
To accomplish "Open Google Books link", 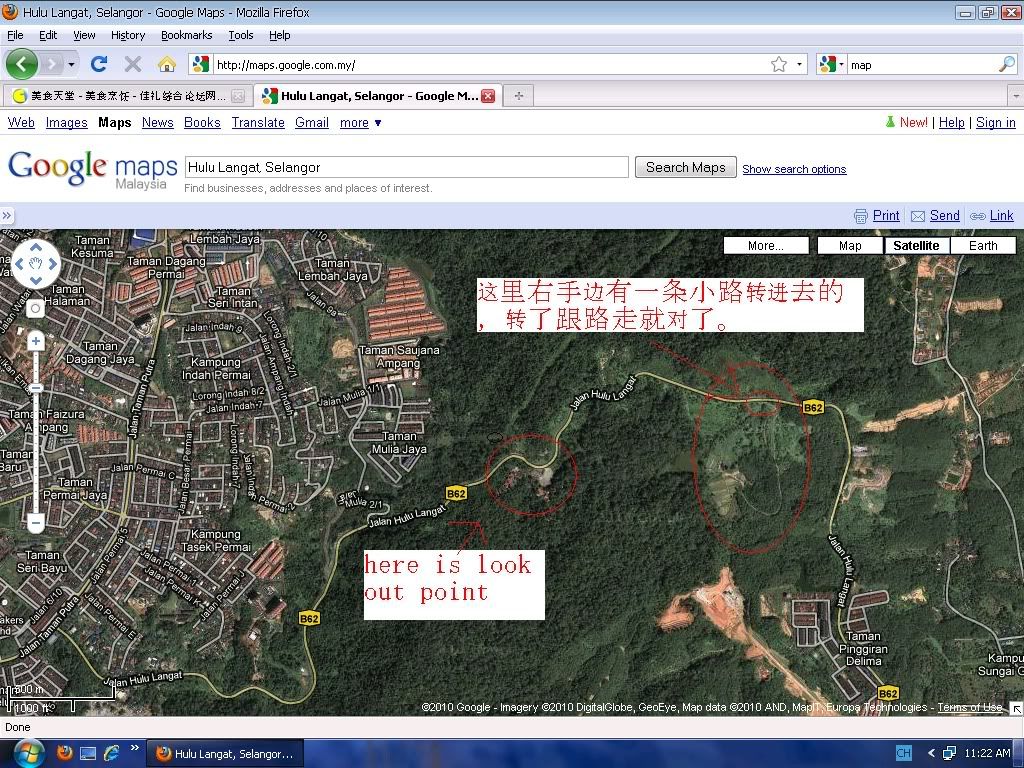I will pyautogui.click(x=202, y=122).
